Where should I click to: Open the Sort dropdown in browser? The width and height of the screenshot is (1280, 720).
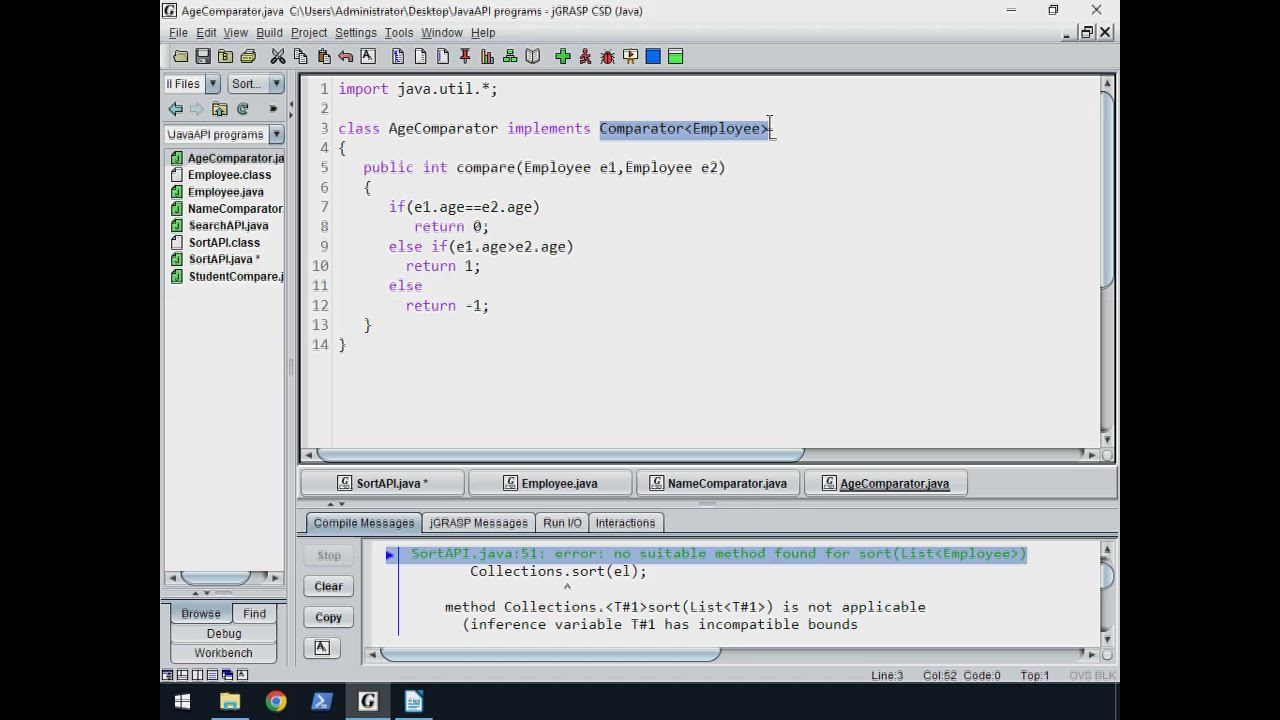click(276, 84)
